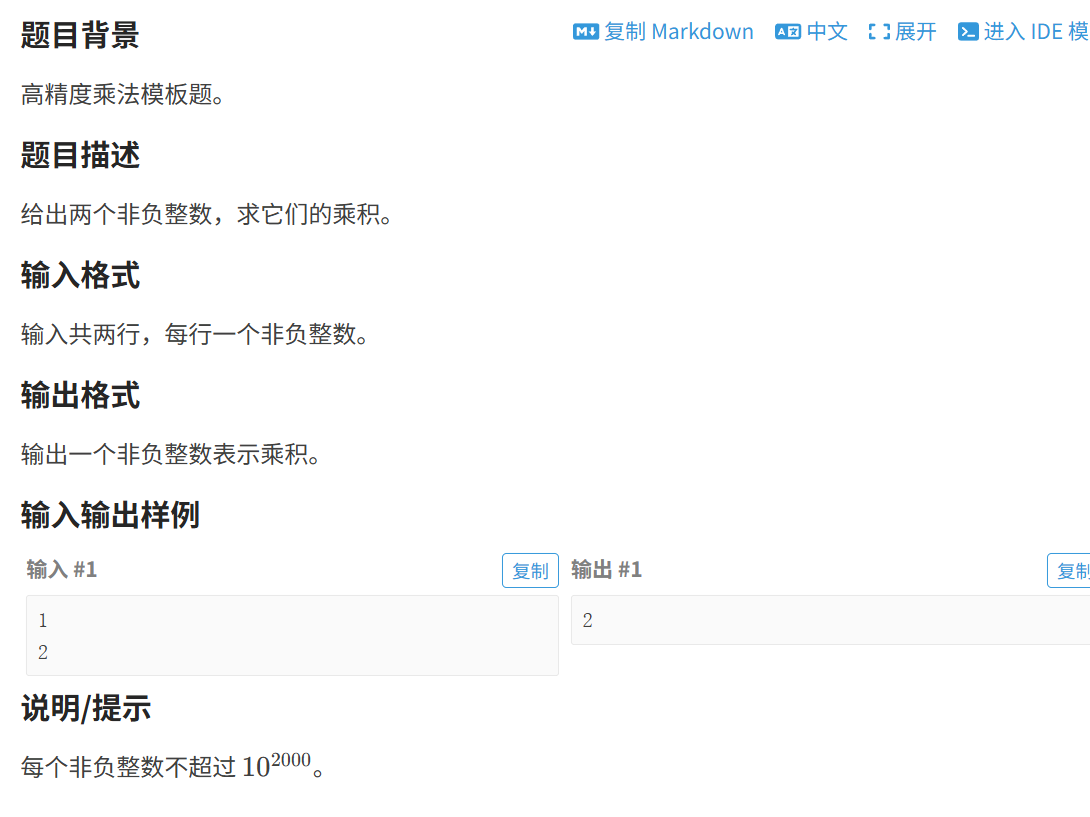Click inside the 输出 #1 sample code box
1090x817 pixels.
pos(830,620)
